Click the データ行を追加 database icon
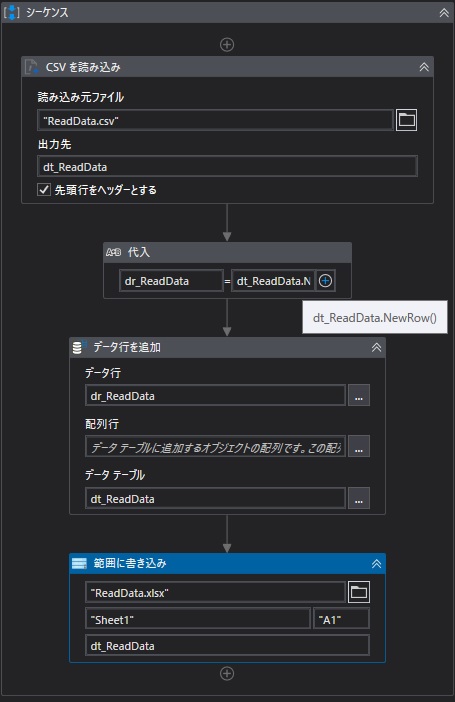 pos(79,347)
